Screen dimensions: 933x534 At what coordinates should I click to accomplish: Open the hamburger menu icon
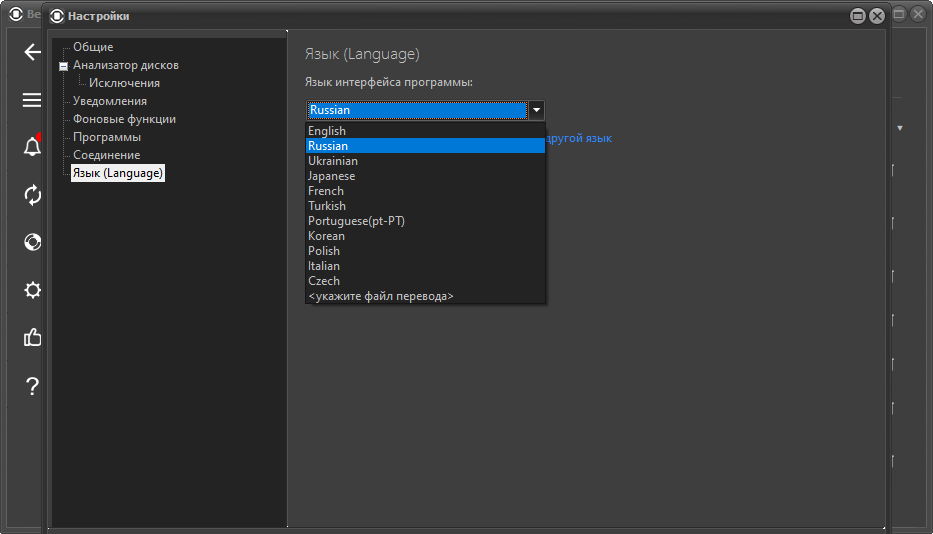(32, 100)
